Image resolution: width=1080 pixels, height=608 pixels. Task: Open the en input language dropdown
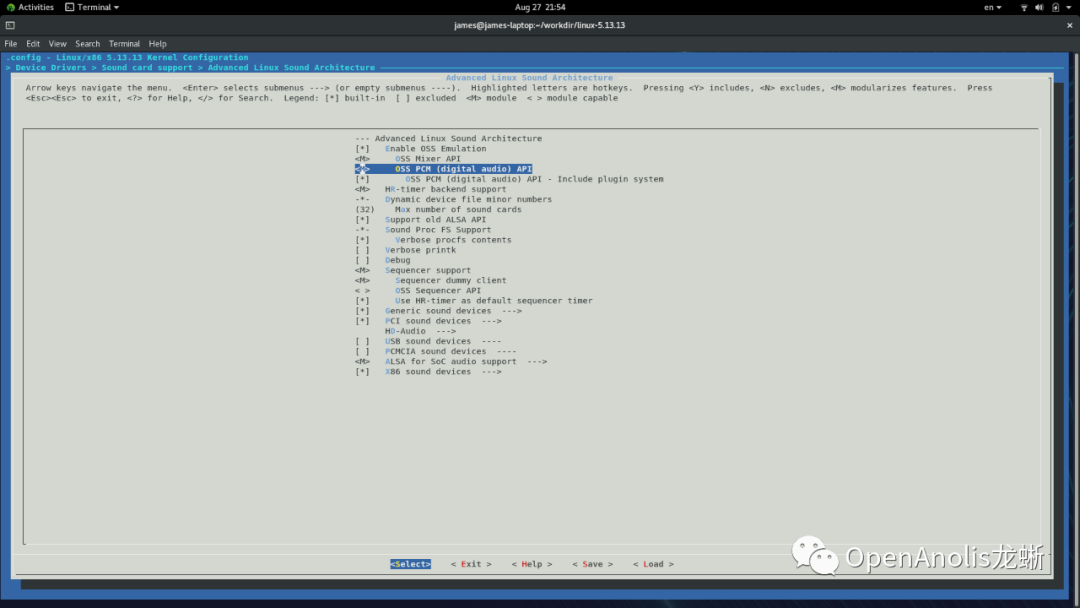[993, 7]
